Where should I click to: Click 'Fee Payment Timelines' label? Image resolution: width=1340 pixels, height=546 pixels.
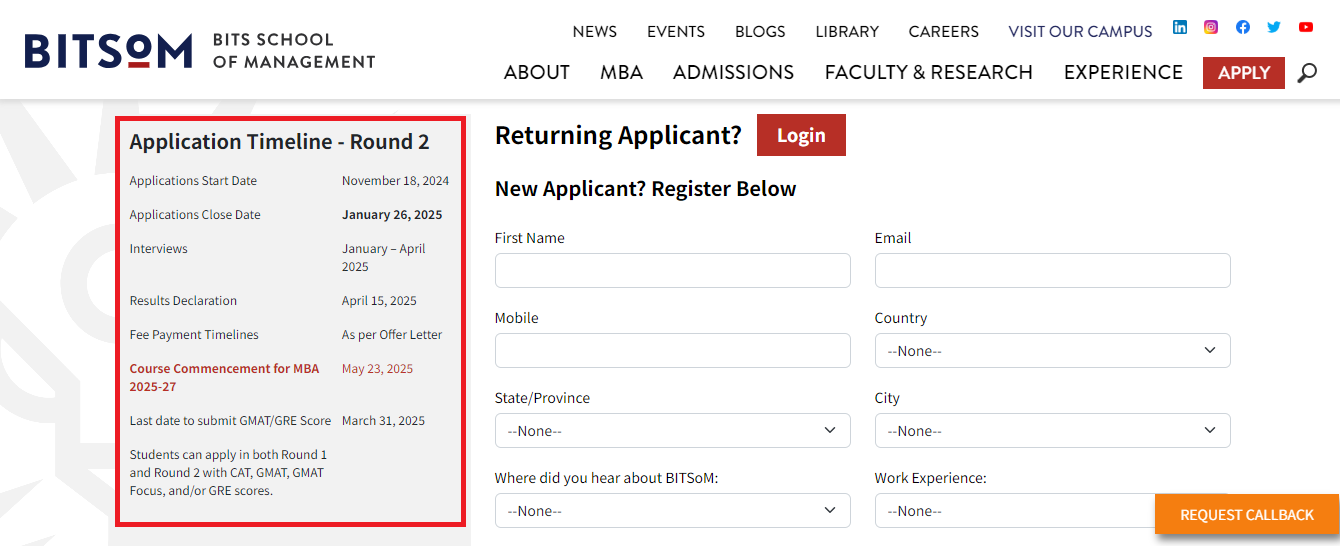click(x=194, y=335)
